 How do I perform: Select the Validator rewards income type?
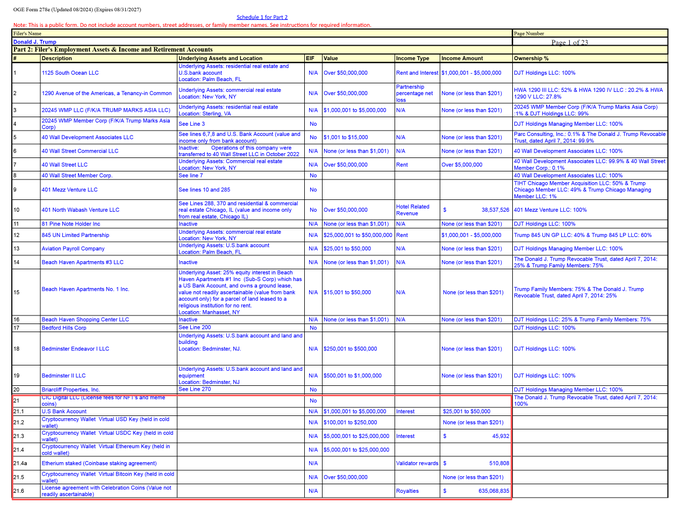click(x=417, y=464)
